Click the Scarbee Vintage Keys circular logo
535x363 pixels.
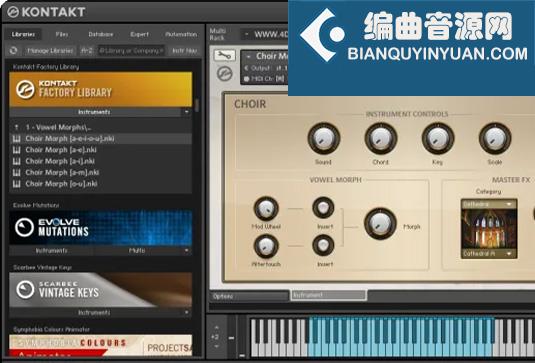coord(25,289)
